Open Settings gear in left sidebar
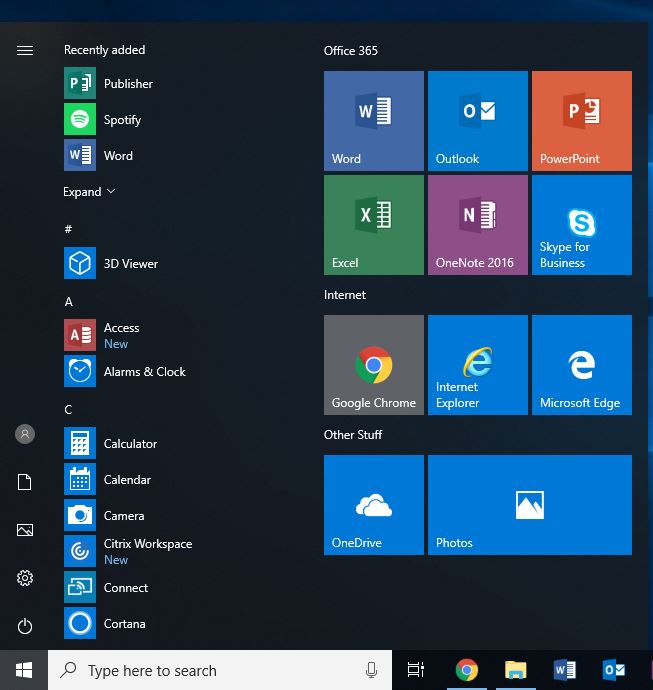 click(x=25, y=578)
